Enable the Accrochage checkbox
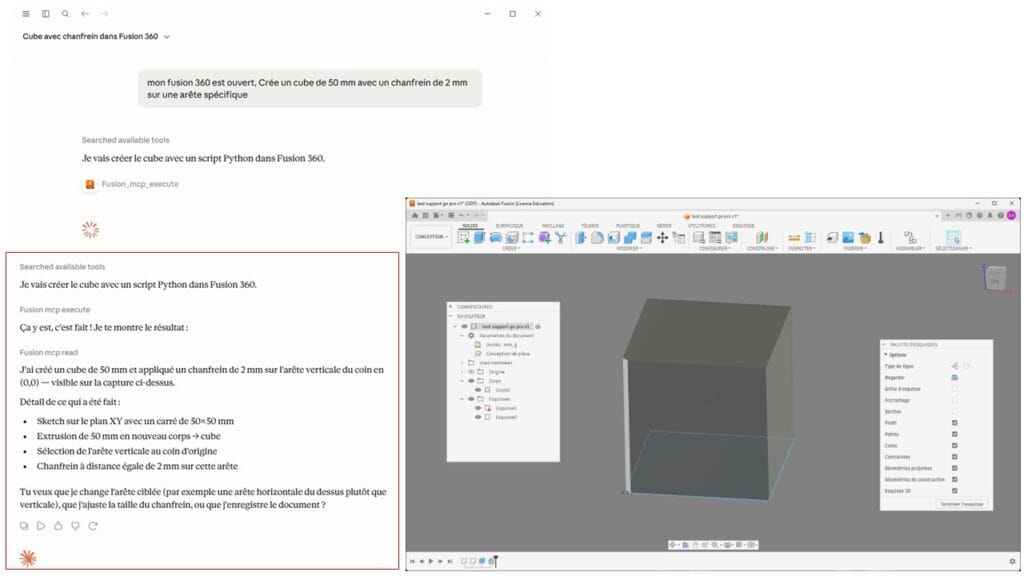 (x=955, y=400)
